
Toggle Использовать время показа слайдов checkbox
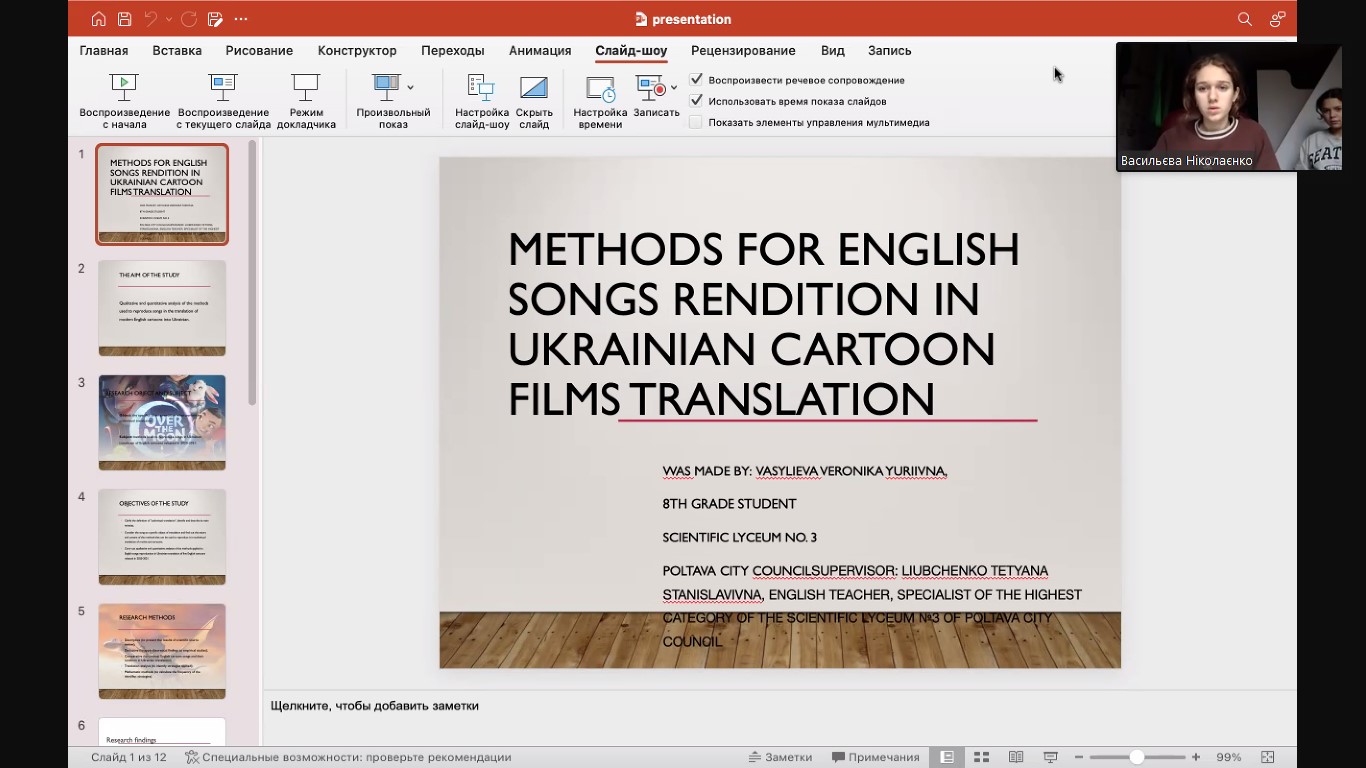click(697, 101)
